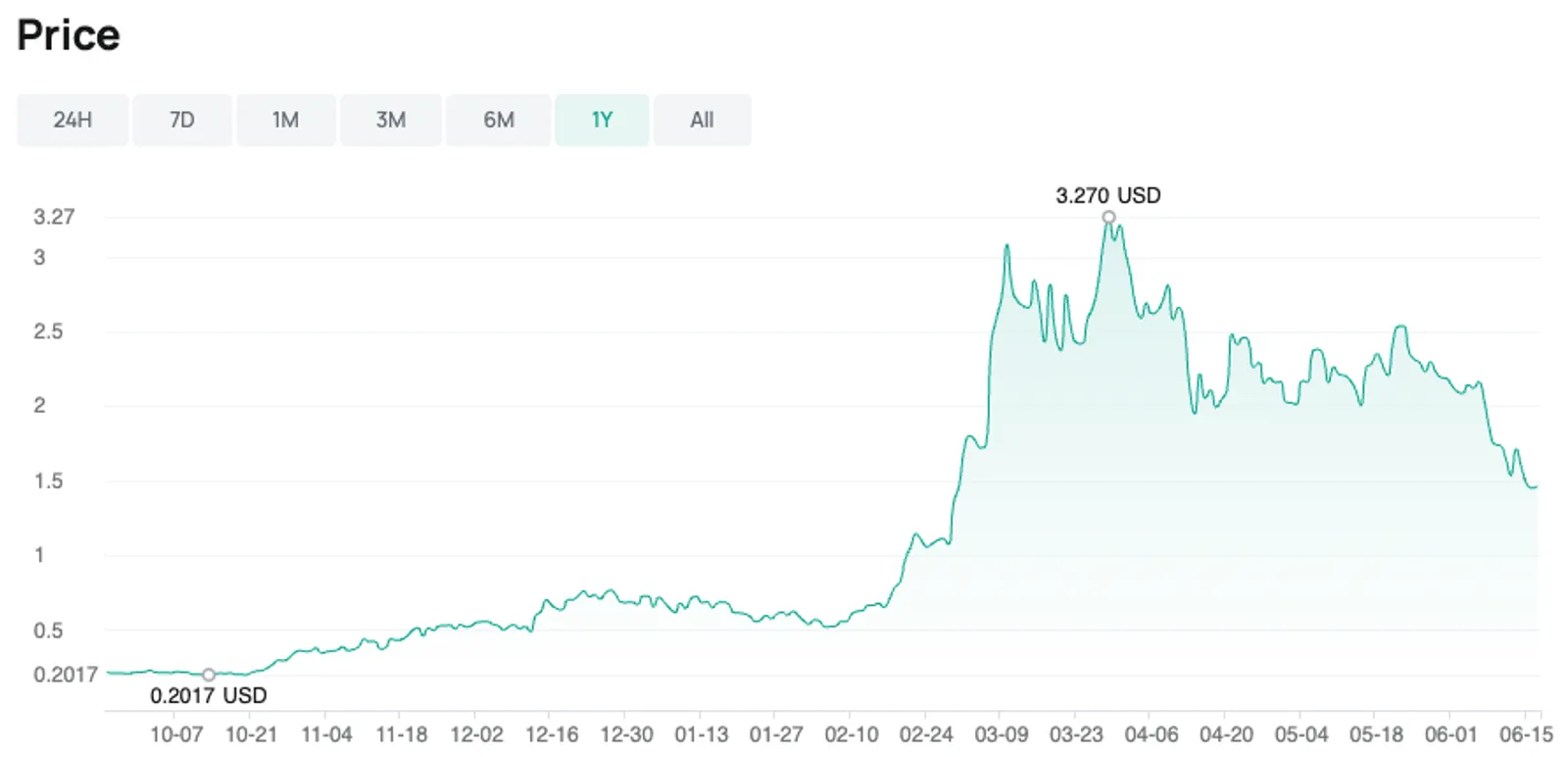Choose the 1M time range
This screenshot has width=1568, height=757.
286,120
